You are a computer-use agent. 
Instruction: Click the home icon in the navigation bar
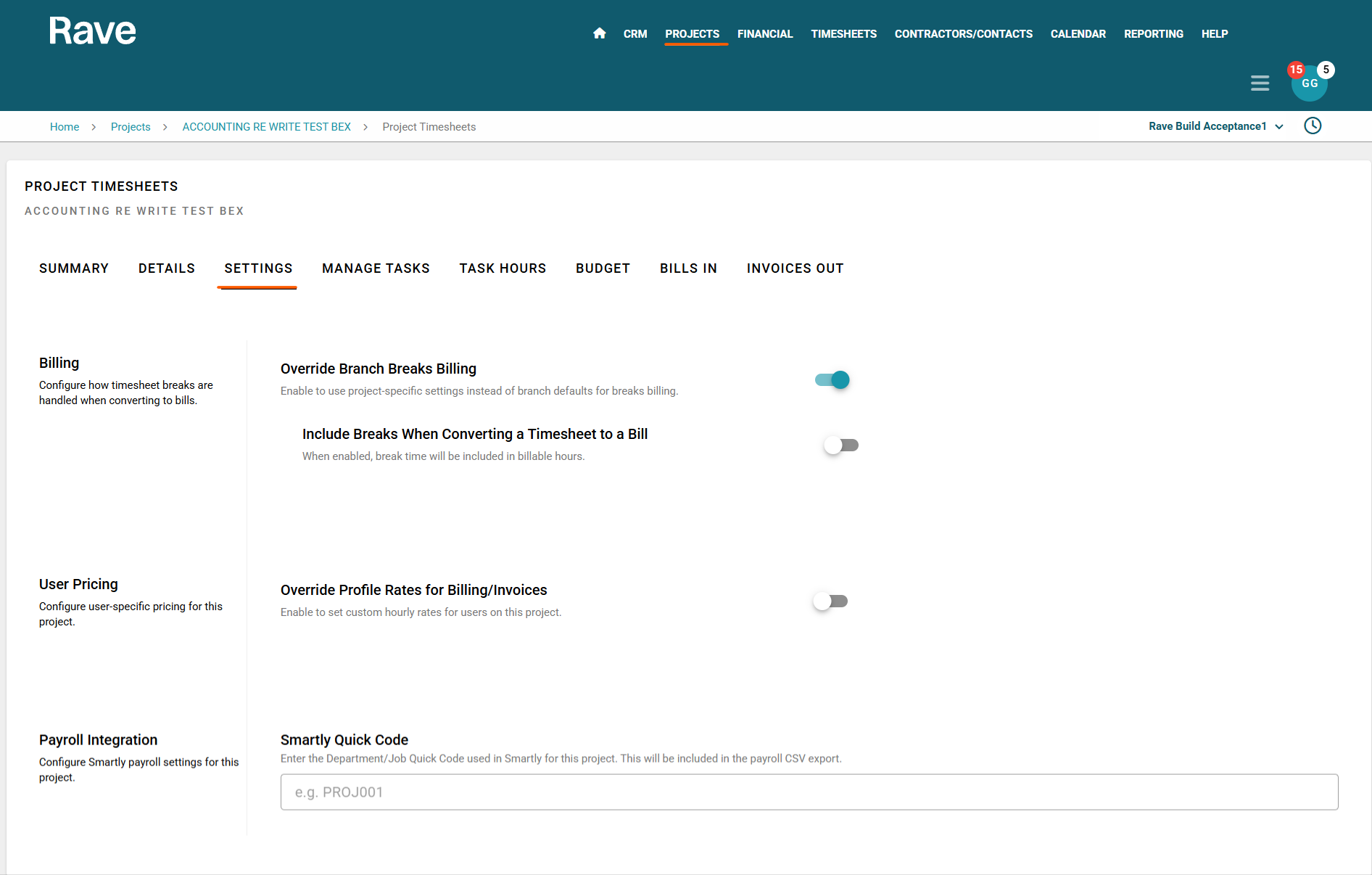[x=599, y=33]
